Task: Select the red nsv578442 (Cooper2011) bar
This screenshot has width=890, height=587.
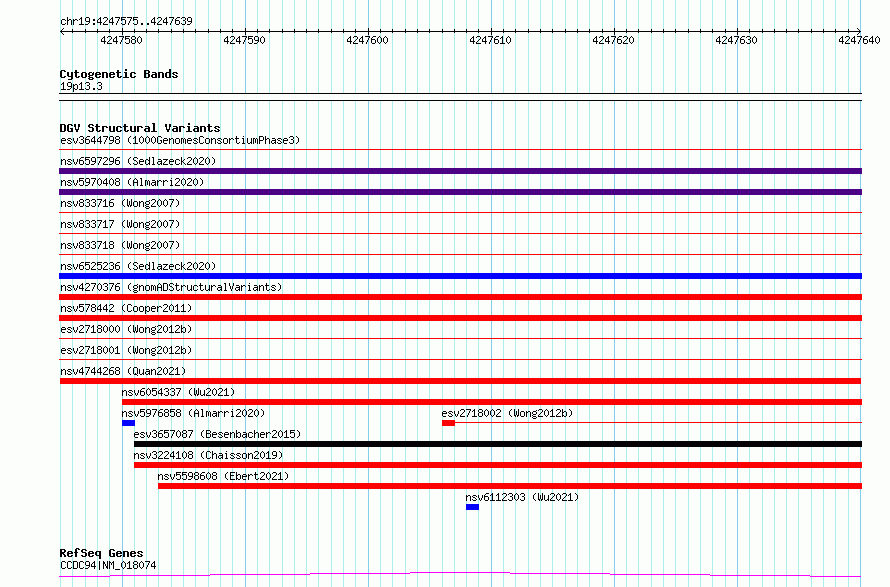Action: pos(460,318)
